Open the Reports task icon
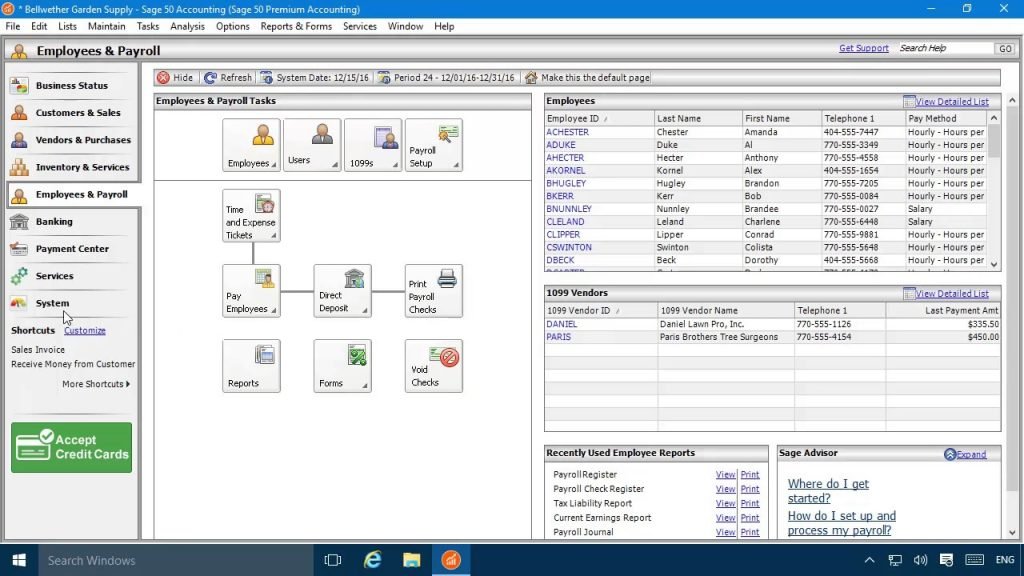Screen dimensions: 1024x576 click(x=251, y=366)
